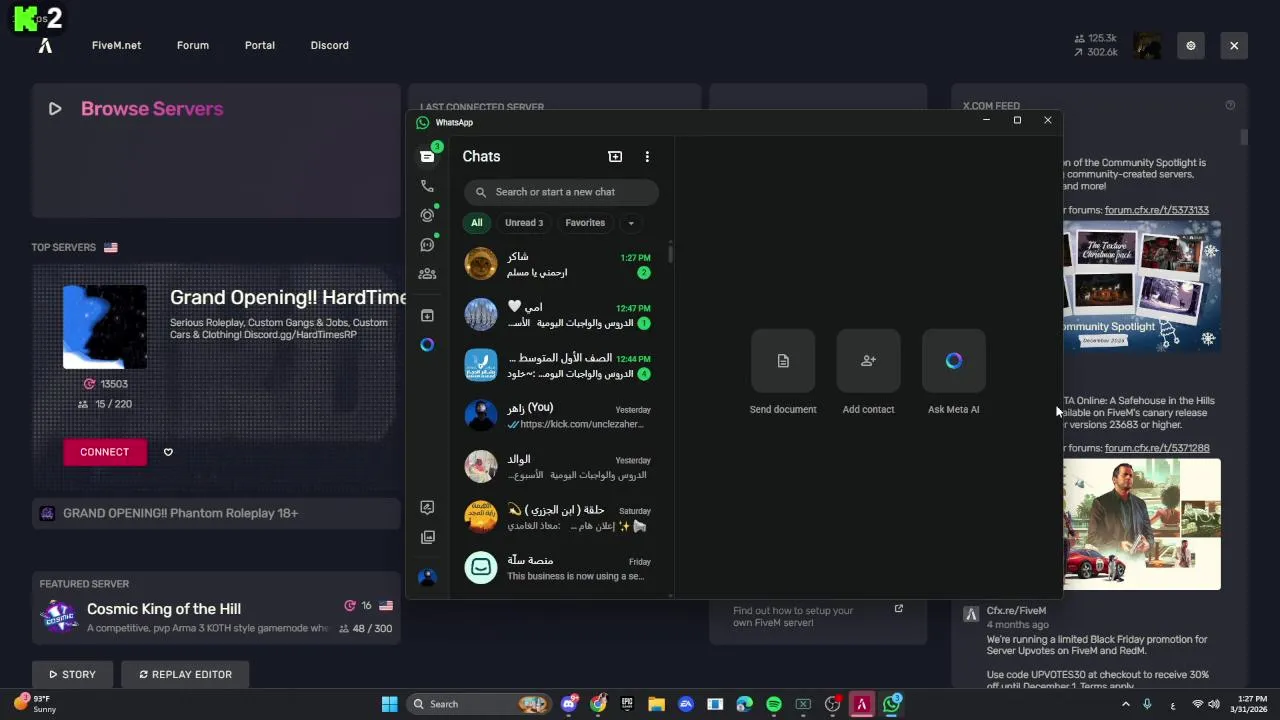Click the help icon next to X.COM FEED

1230,105
